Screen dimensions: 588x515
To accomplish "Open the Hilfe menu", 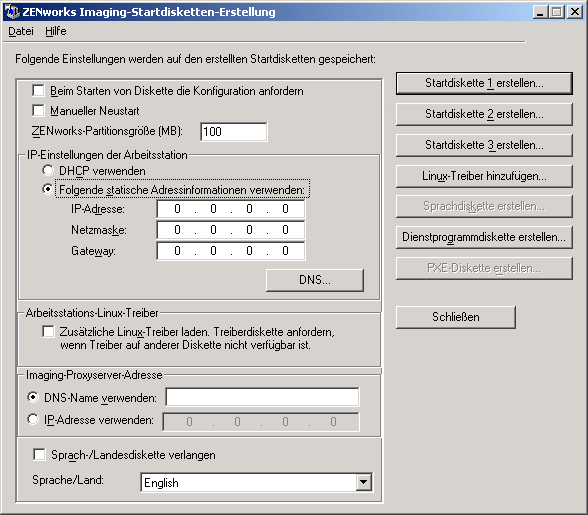I will pos(56,31).
